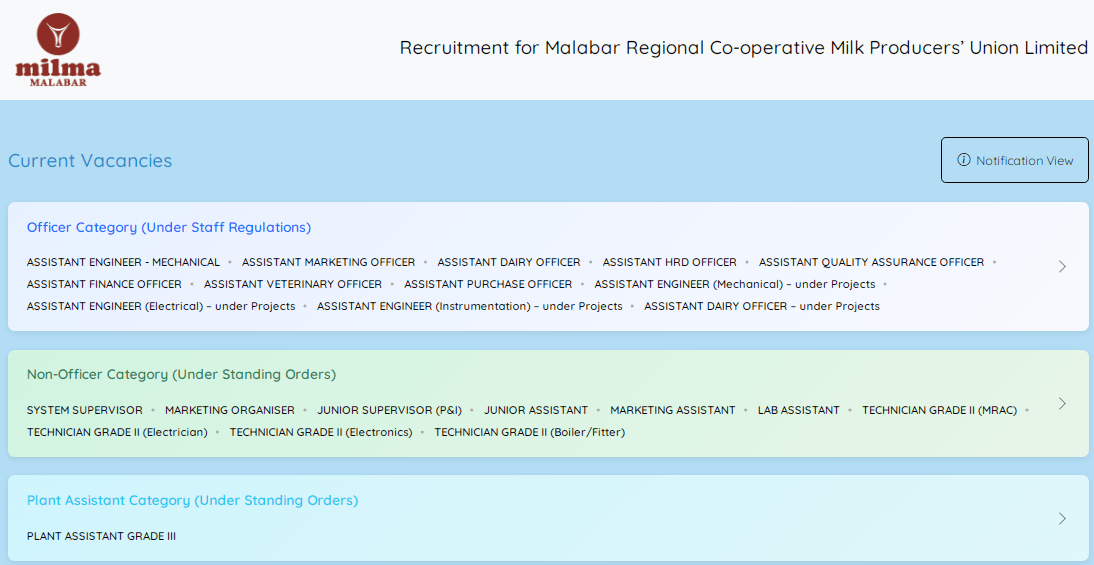This screenshot has width=1094, height=565.
Task: Select ASSISTANT MARKETING OFFICER vacancy text
Action: pos(329,262)
